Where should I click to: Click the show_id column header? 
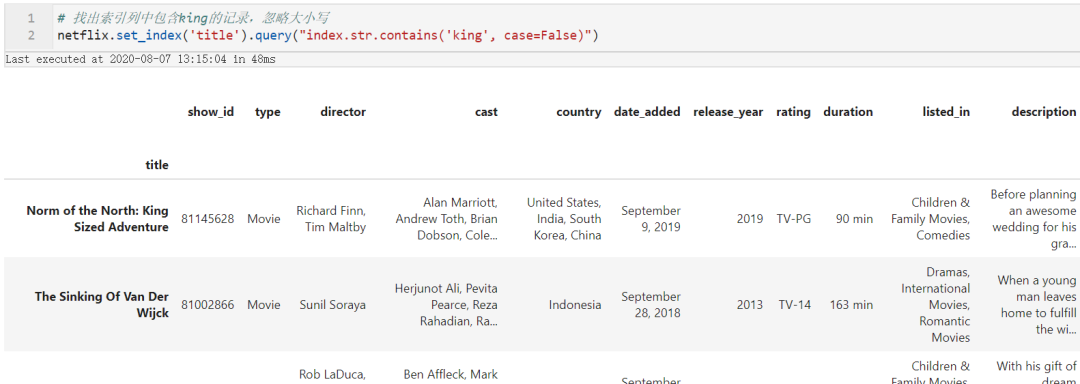click(x=211, y=111)
